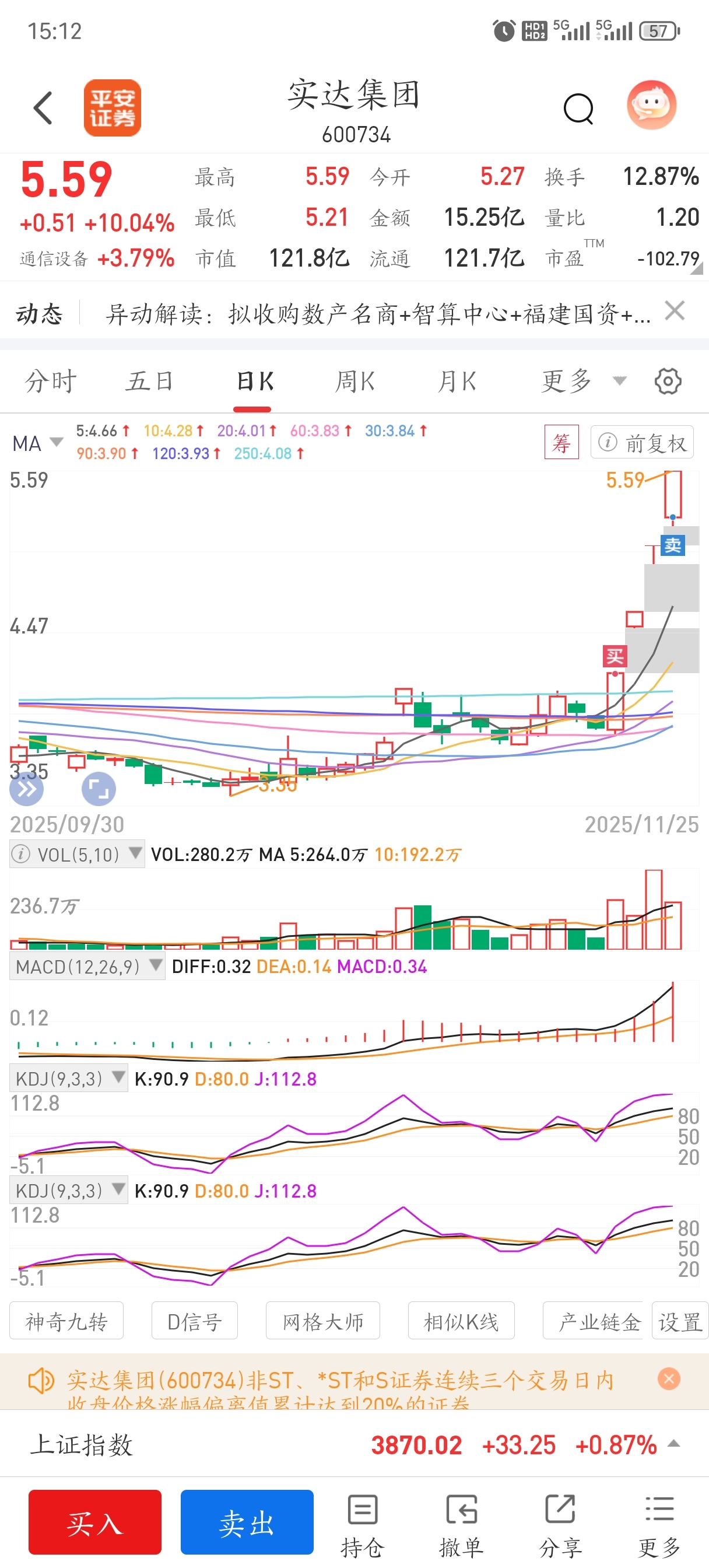Tap the speaker announcement icon
This screenshot has width=709, height=1568.
tap(41, 1381)
